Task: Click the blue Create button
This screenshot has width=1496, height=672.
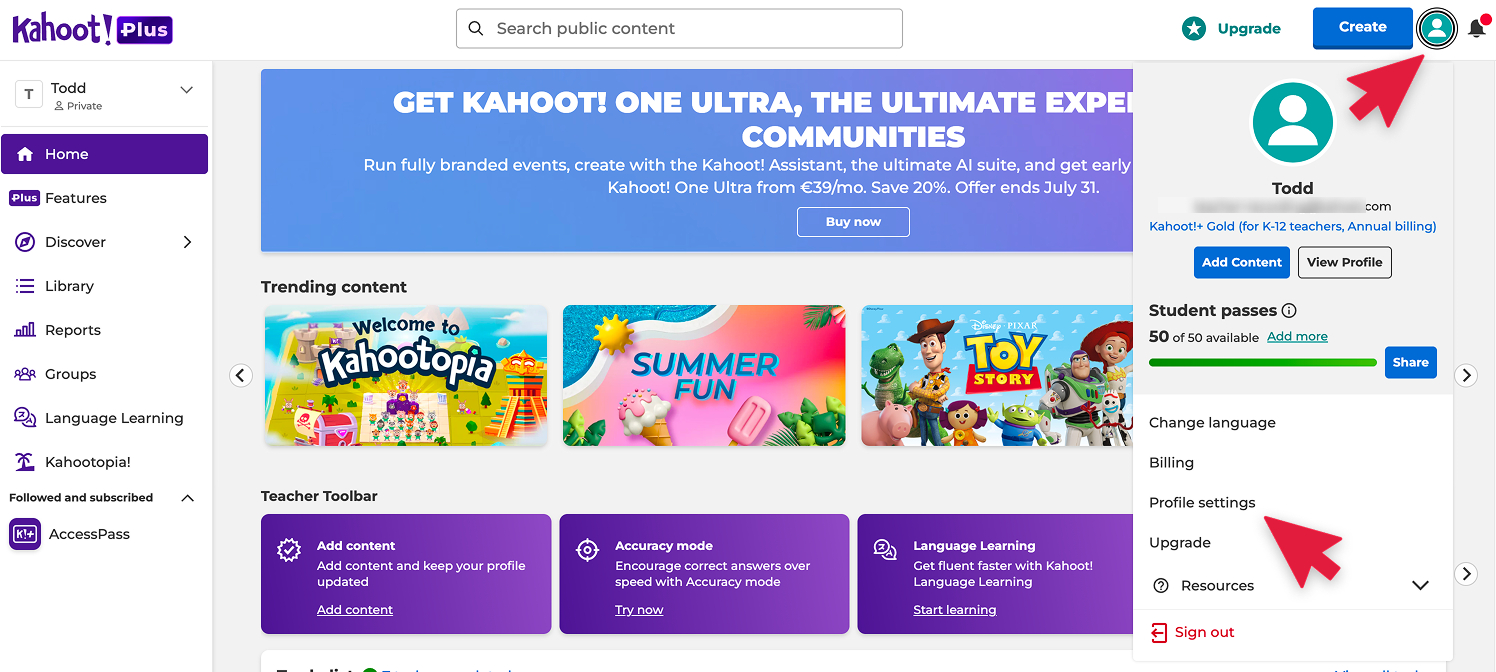Action: (x=1362, y=28)
